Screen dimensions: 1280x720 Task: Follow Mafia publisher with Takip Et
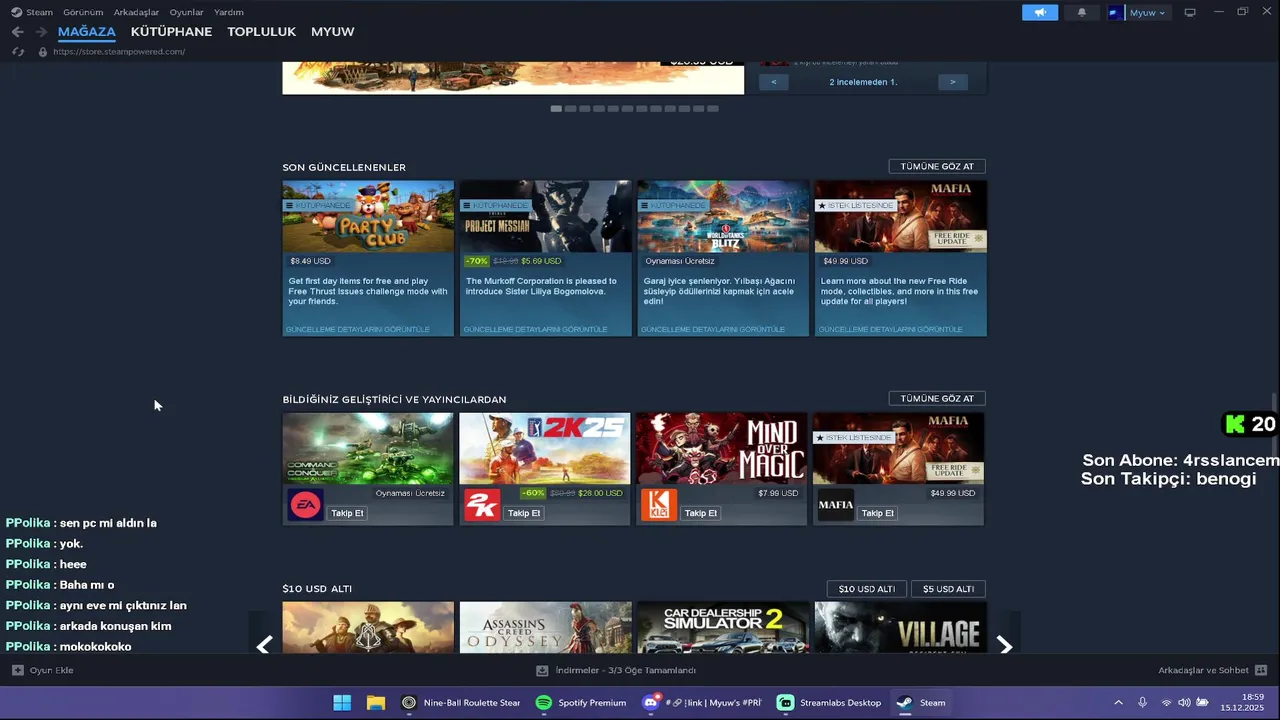pos(877,513)
